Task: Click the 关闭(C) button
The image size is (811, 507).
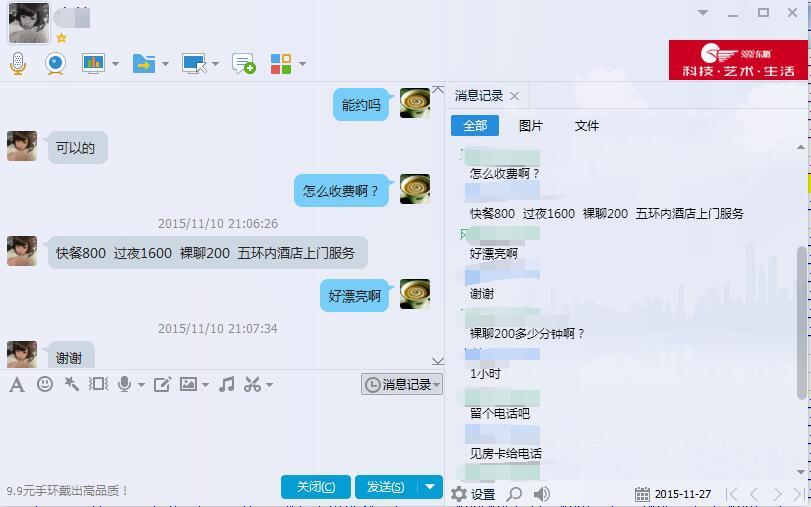Action: [x=316, y=487]
